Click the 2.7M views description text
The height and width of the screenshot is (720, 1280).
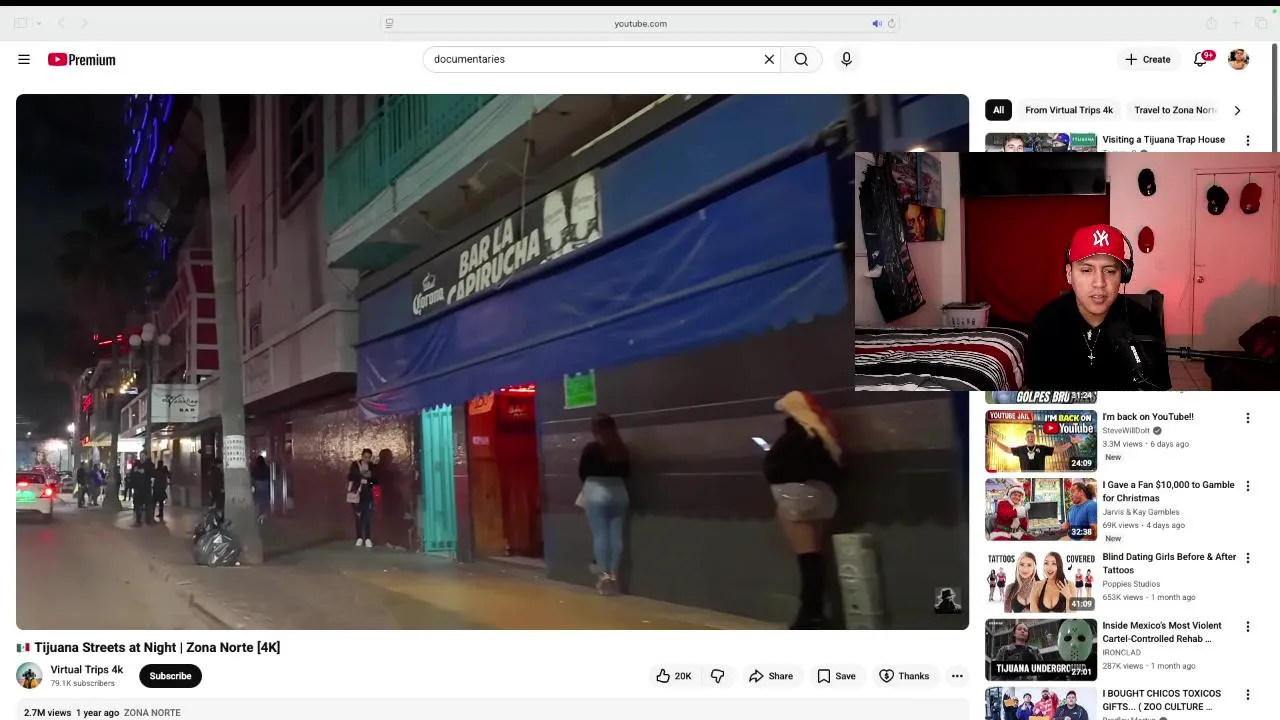click(x=47, y=713)
